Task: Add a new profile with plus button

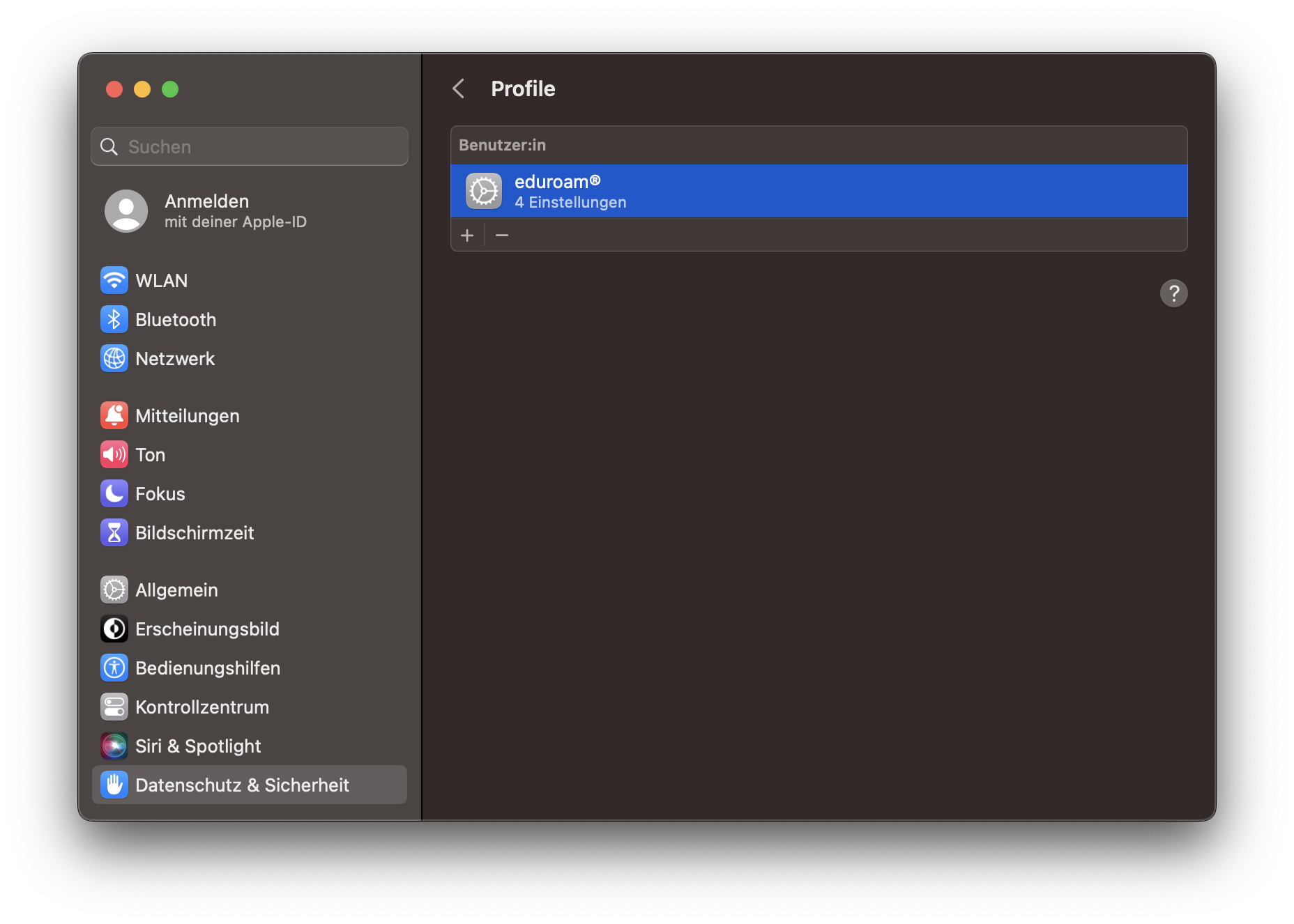Action: point(467,236)
